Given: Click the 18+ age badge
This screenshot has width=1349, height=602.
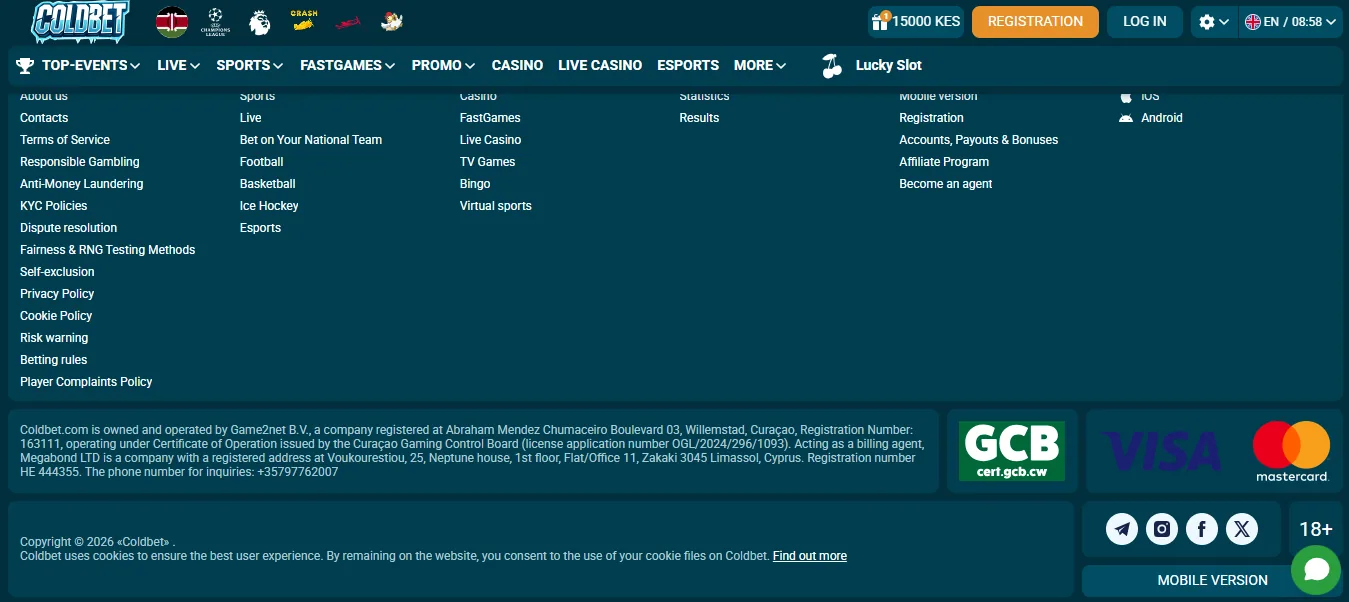Looking at the screenshot, I should click(1316, 530).
